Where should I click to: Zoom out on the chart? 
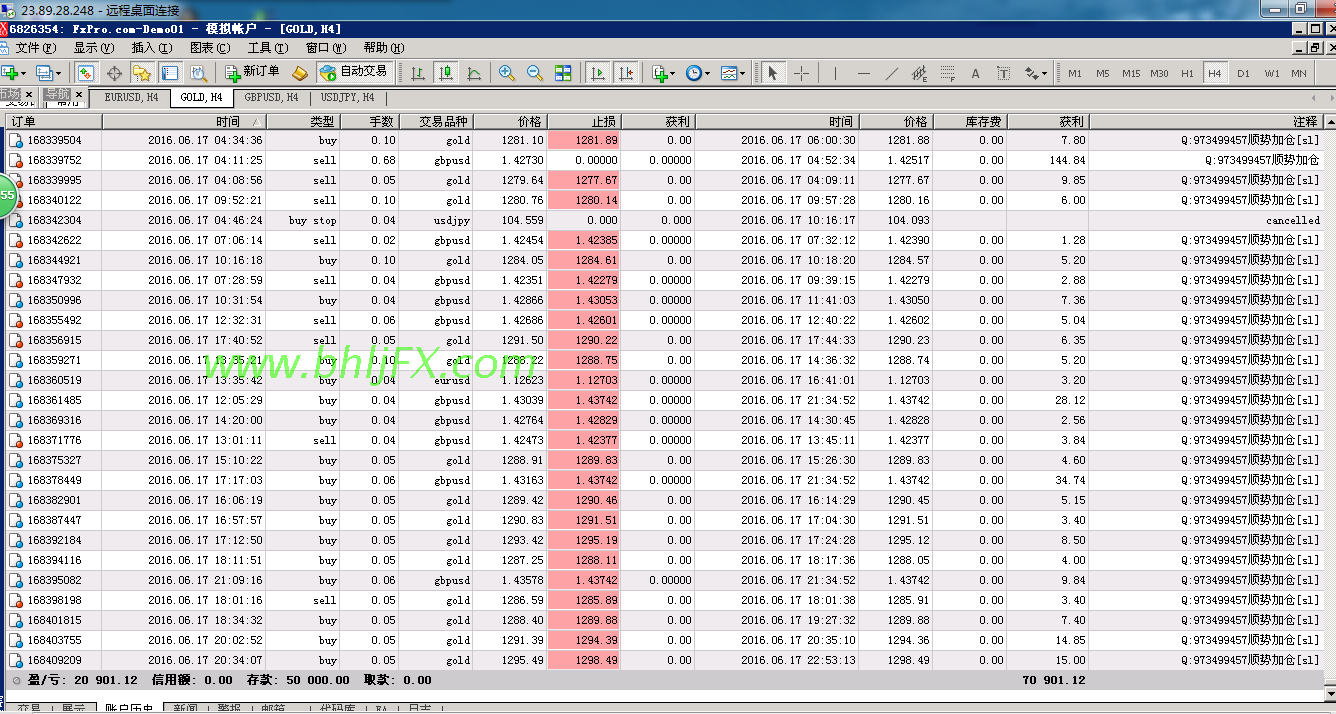point(535,73)
